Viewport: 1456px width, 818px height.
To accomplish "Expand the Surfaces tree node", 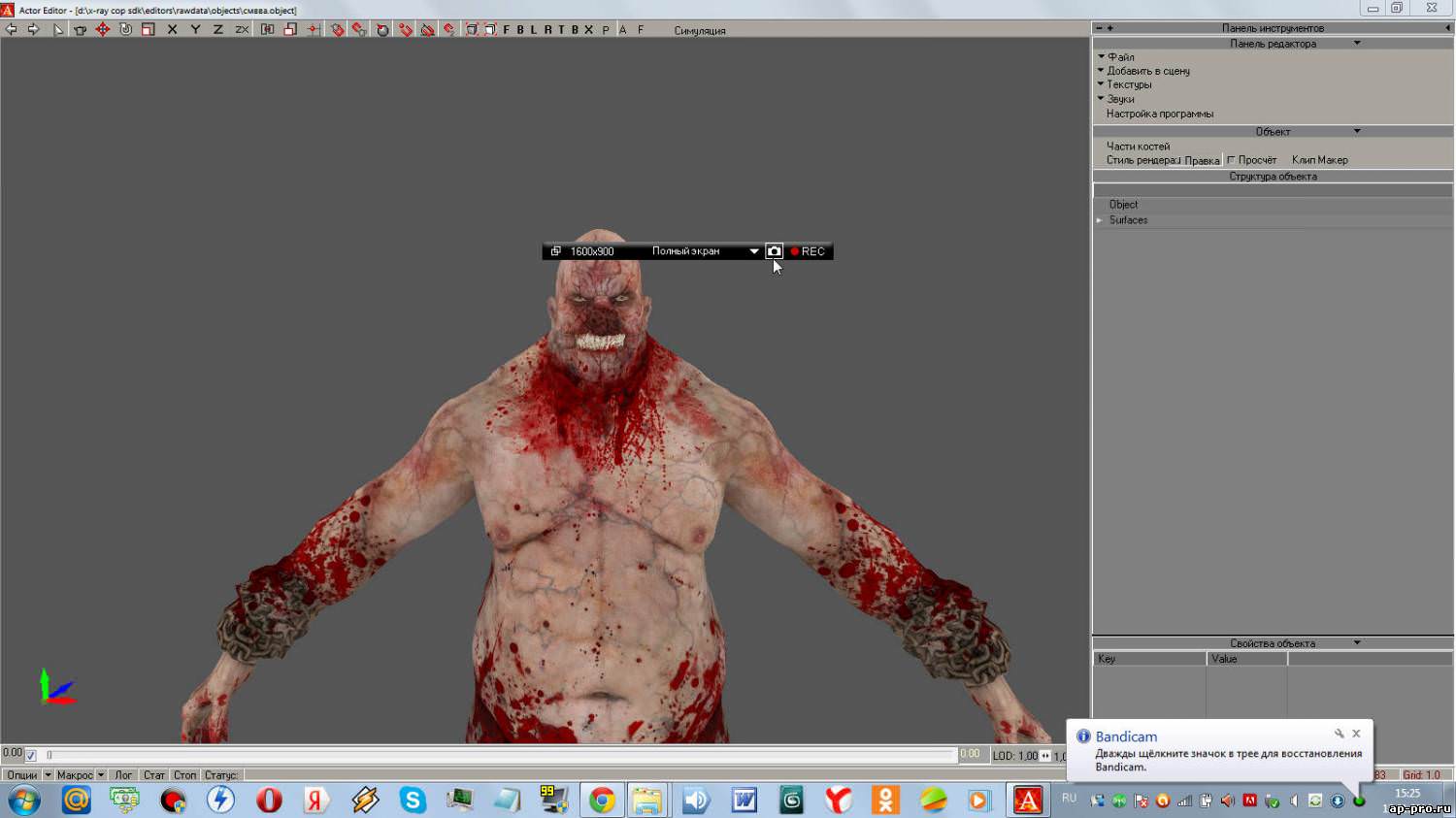I will (1100, 220).
